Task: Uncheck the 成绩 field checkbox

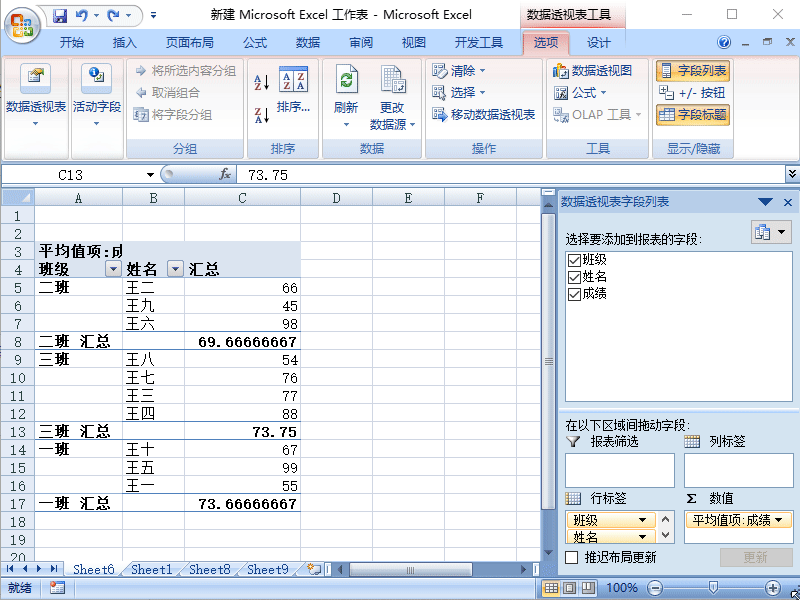Action: [574, 294]
